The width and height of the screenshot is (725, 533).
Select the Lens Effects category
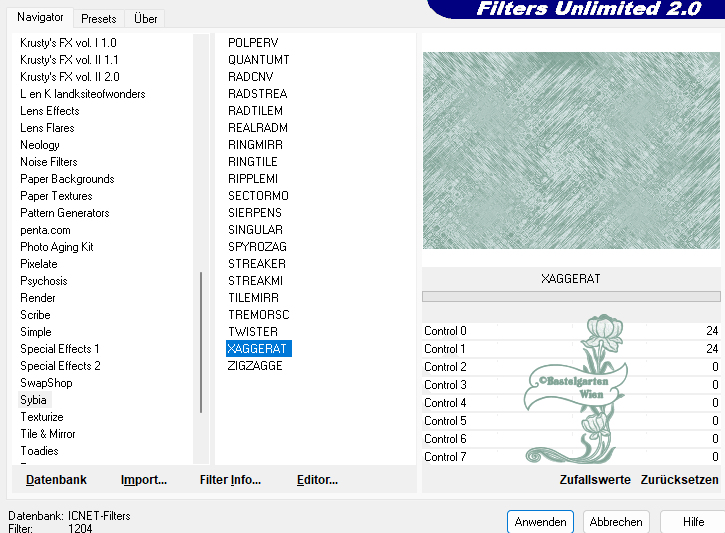click(x=50, y=111)
